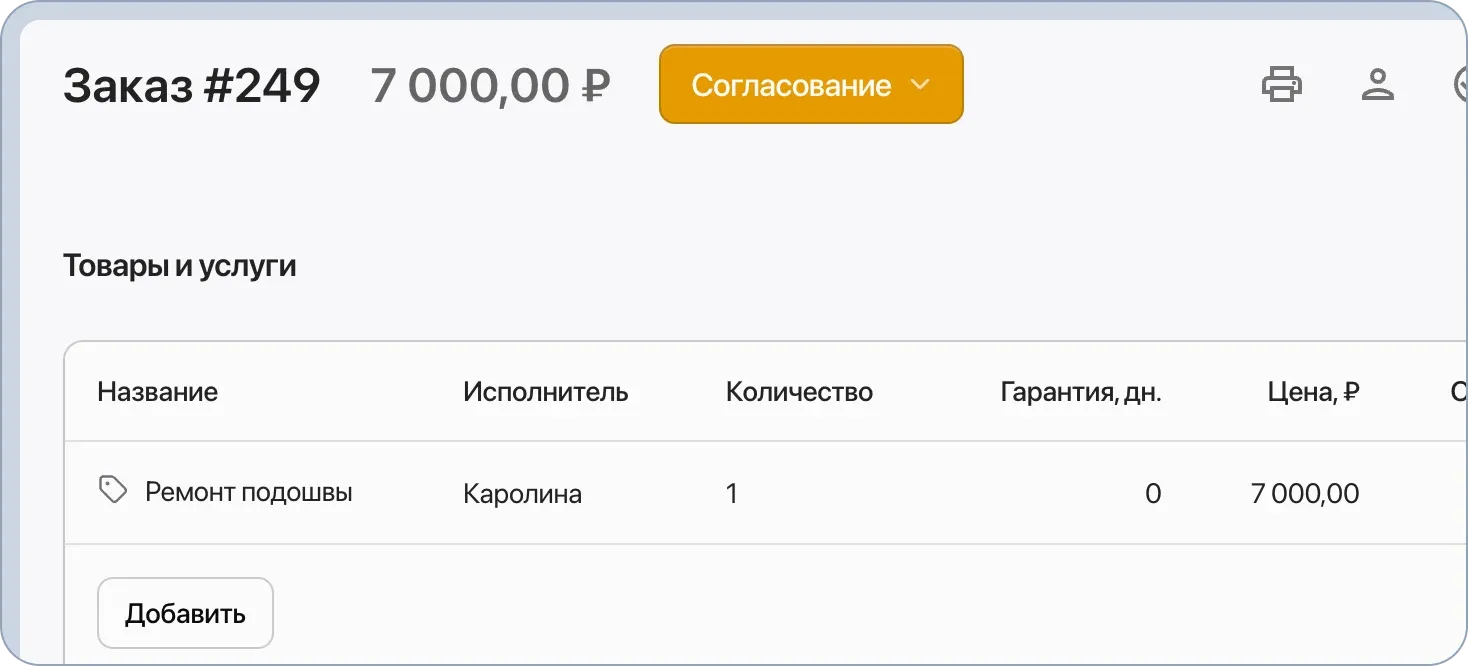Sort by the Название column header
This screenshot has width=1468, height=666.
pyautogui.click(x=158, y=392)
